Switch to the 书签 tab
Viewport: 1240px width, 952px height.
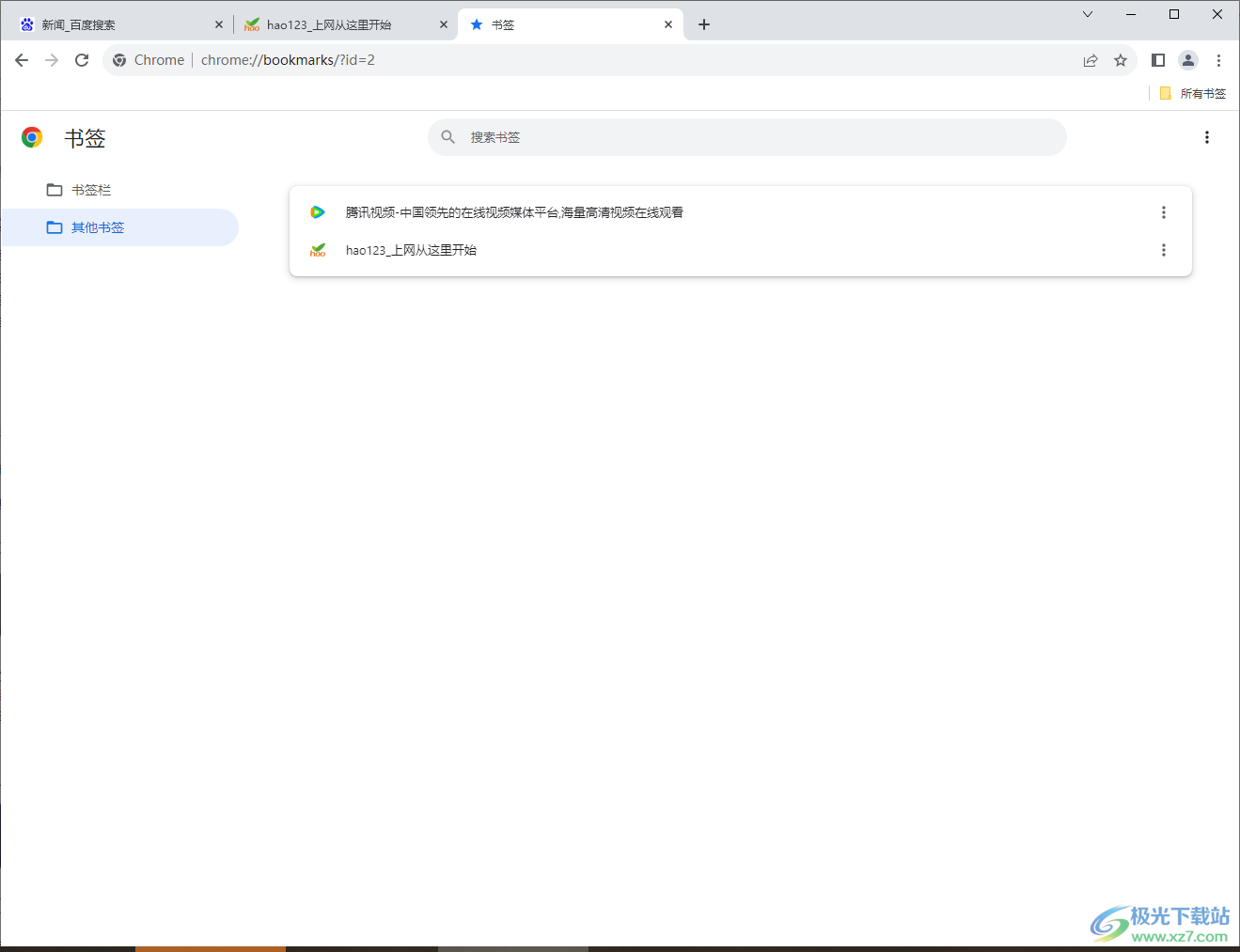coord(569,25)
